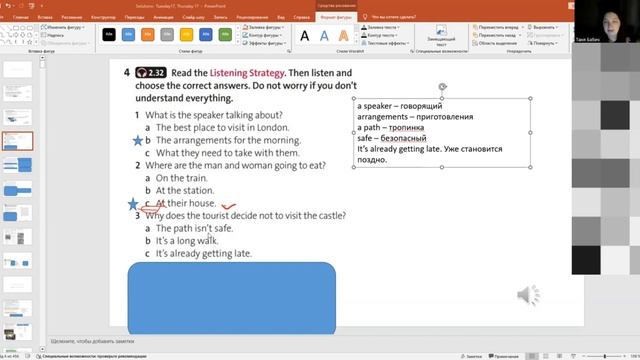Open Контур фигуры shape outline dropdown
Image resolution: width=640 pixels, height=360 pixels.
tap(263, 35)
